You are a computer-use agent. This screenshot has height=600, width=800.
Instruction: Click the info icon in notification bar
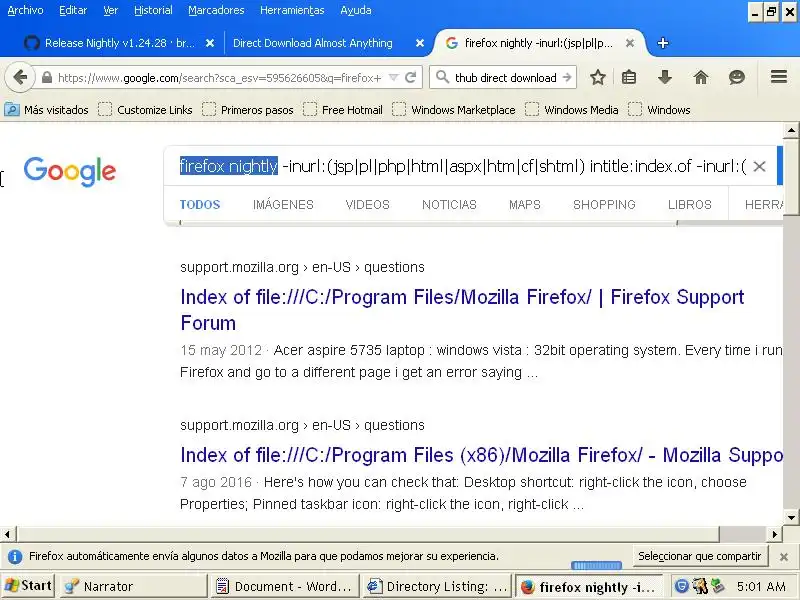[x=15, y=557]
